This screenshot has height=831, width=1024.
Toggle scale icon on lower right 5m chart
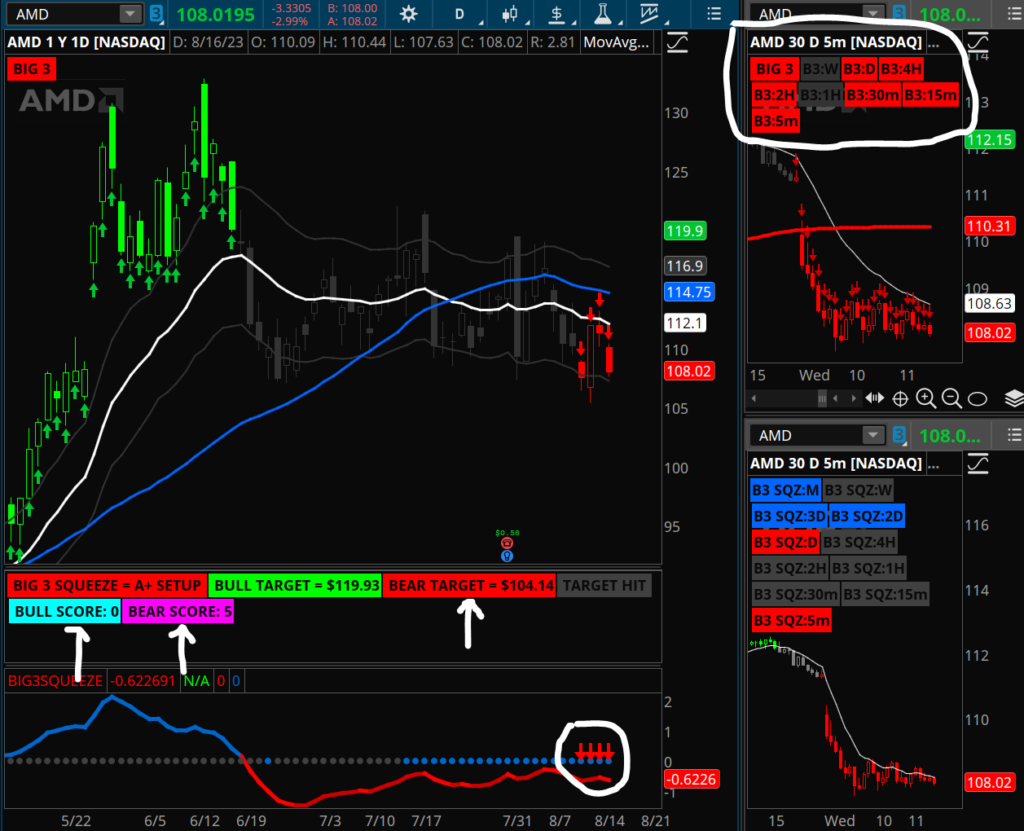978,464
